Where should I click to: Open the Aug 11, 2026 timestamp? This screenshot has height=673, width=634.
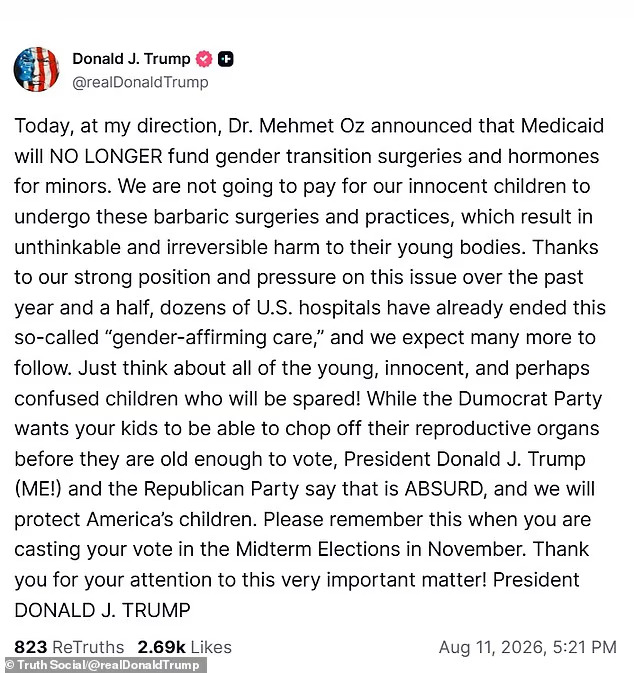click(x=528, y=647)
